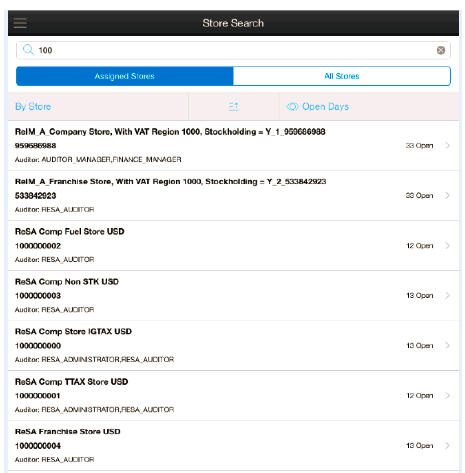Select the Open Days view label

[x=325, y=107]
